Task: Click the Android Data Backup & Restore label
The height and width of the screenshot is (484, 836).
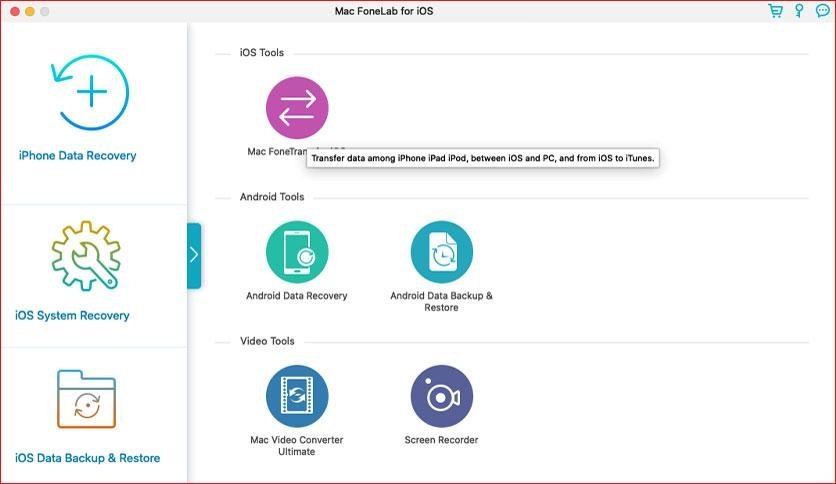Action: pyautogui.click(x=441, y=302)
